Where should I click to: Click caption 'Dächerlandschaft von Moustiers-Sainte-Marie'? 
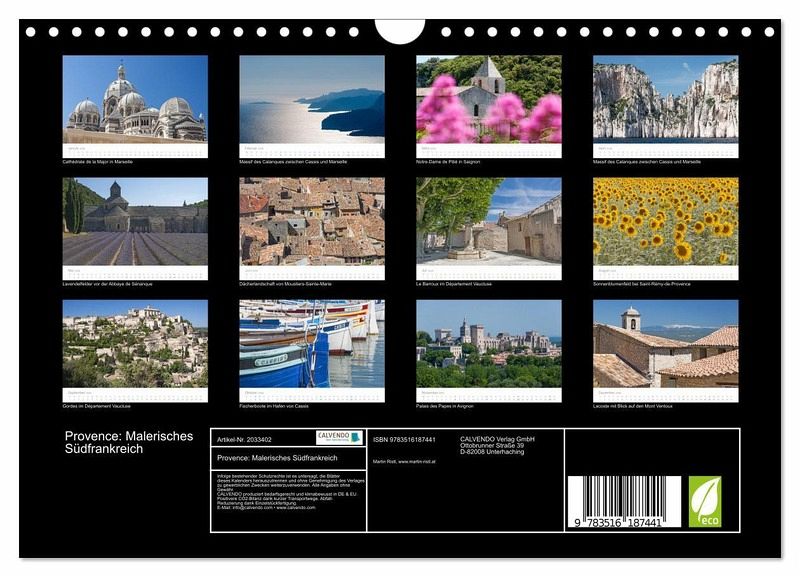[285, 284]
